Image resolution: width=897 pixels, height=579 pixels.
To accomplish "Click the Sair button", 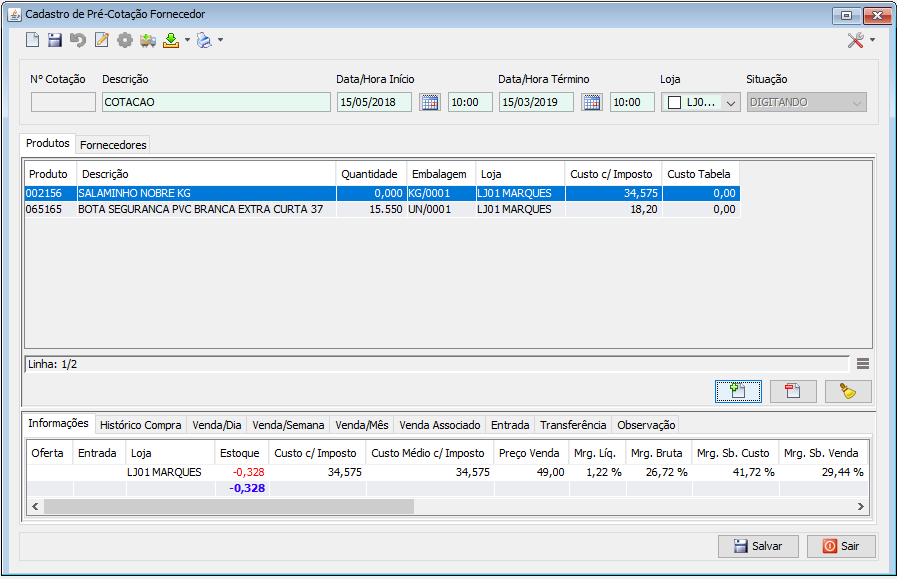I will coord(841,546).
